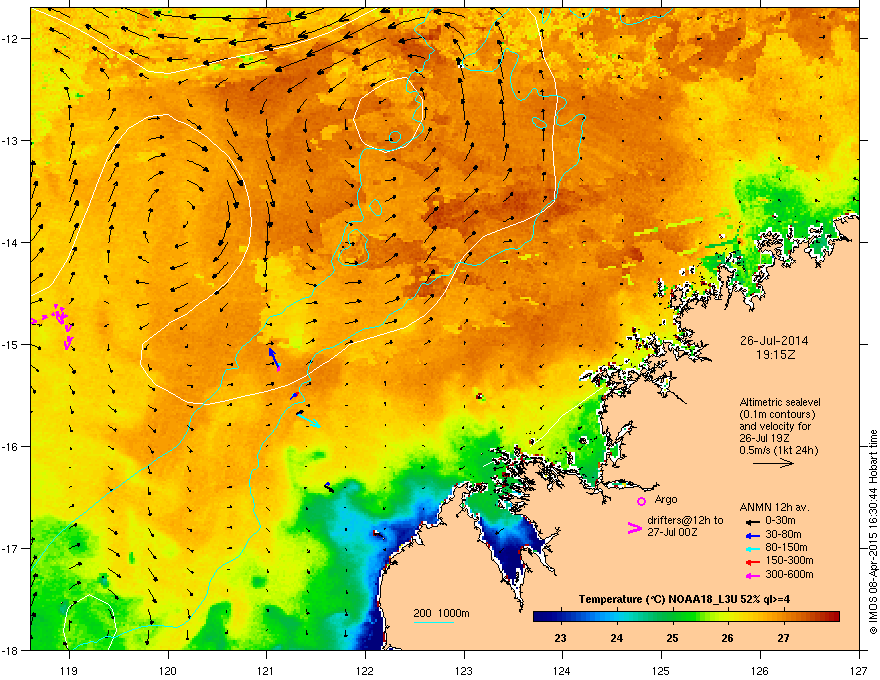Viewport: 880px width, 680px height.
Task: Click the cyan mooring current arrow on the map
Action: [309, 420]
